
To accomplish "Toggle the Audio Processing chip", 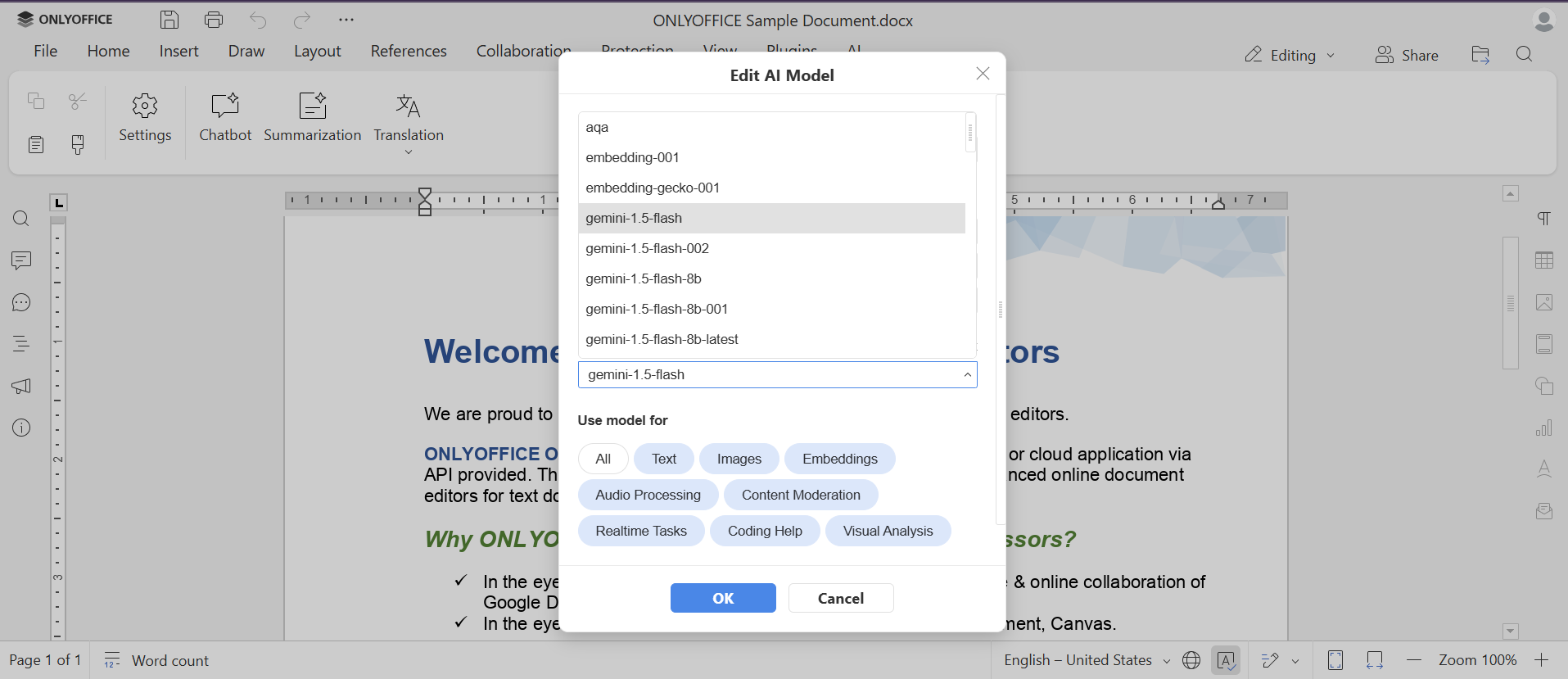I will point(648,495).
